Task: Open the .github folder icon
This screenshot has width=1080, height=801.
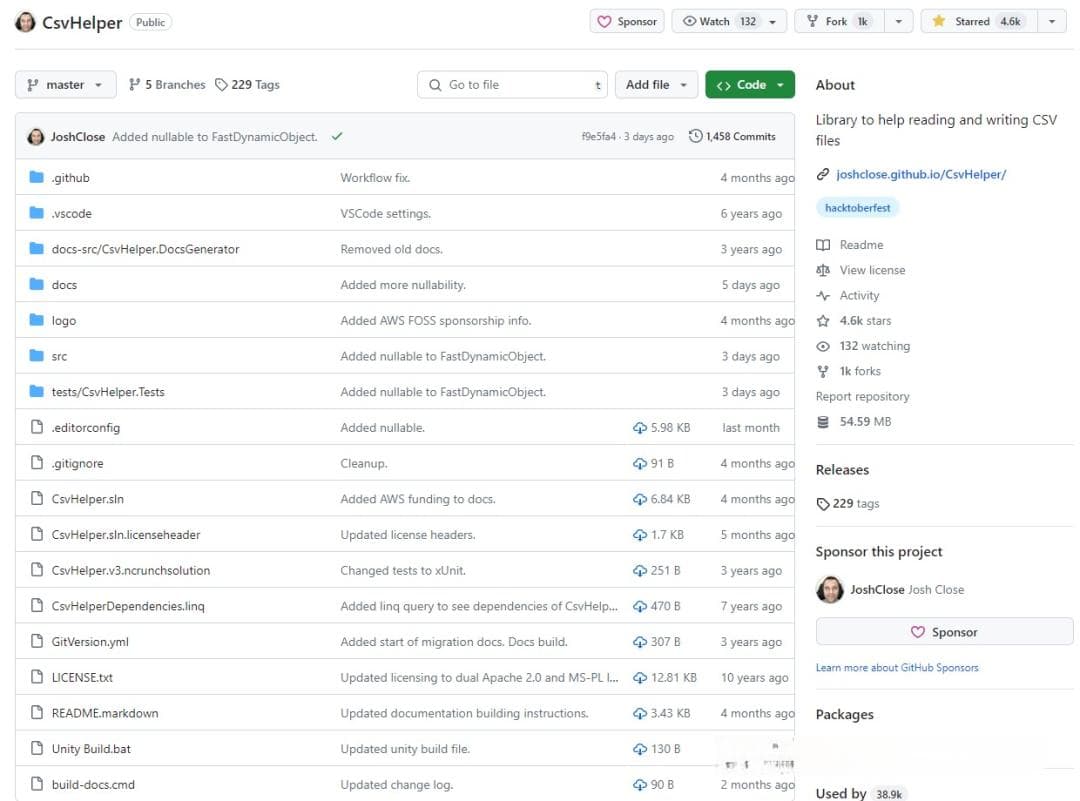Action: click(x=37, y=177)
